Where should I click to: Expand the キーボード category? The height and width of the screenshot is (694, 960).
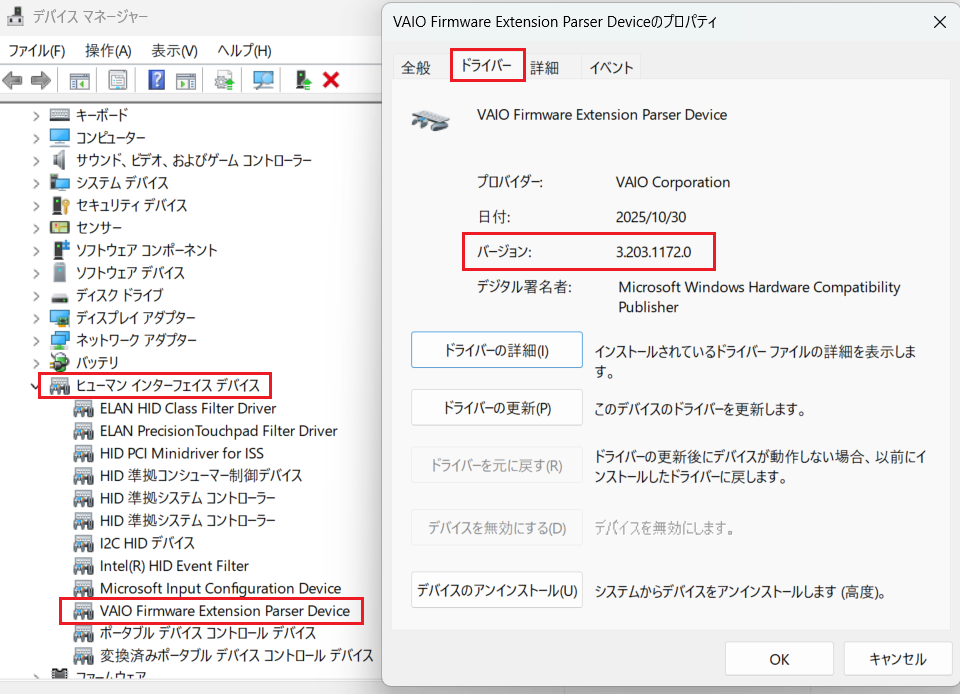coord(37,115)
